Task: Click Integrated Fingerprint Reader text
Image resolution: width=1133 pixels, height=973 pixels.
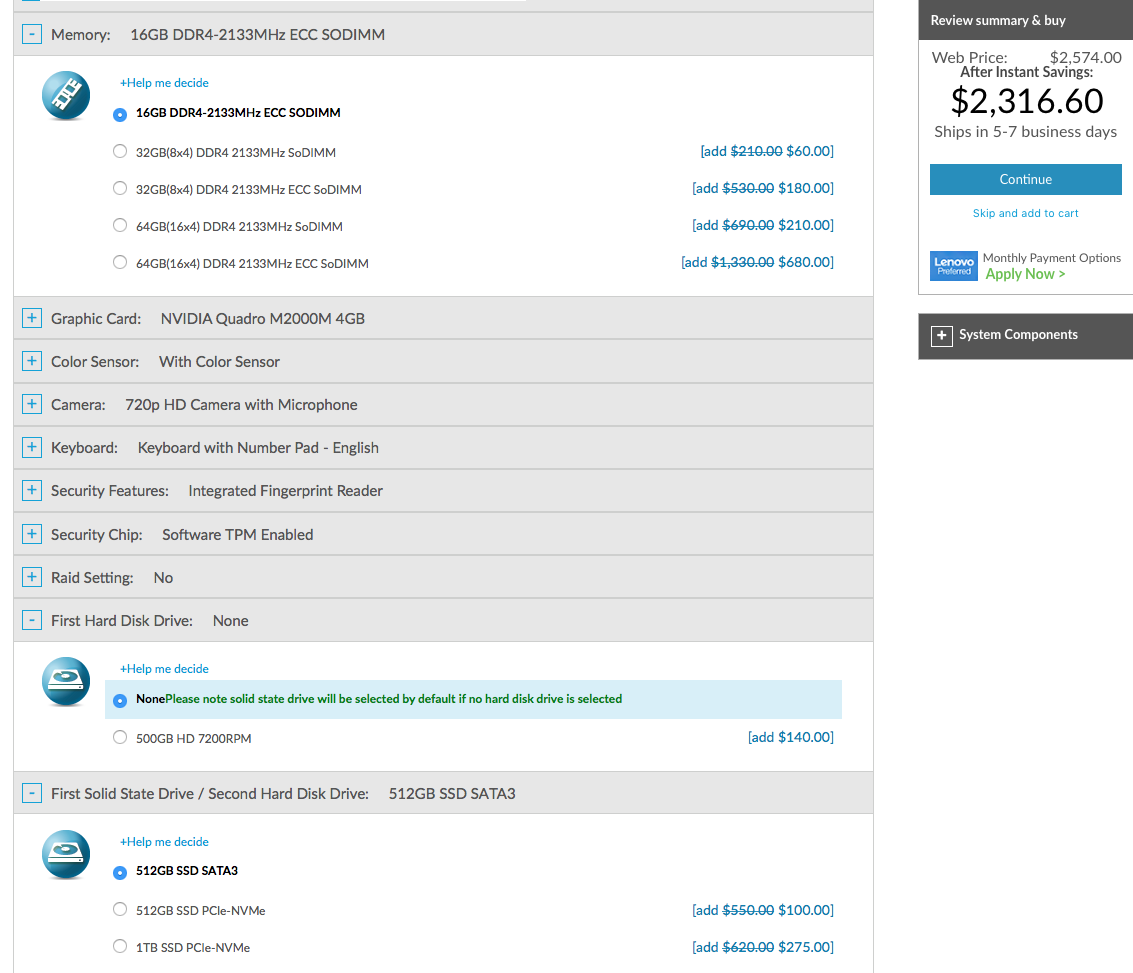Action: [x=285, y=491]
